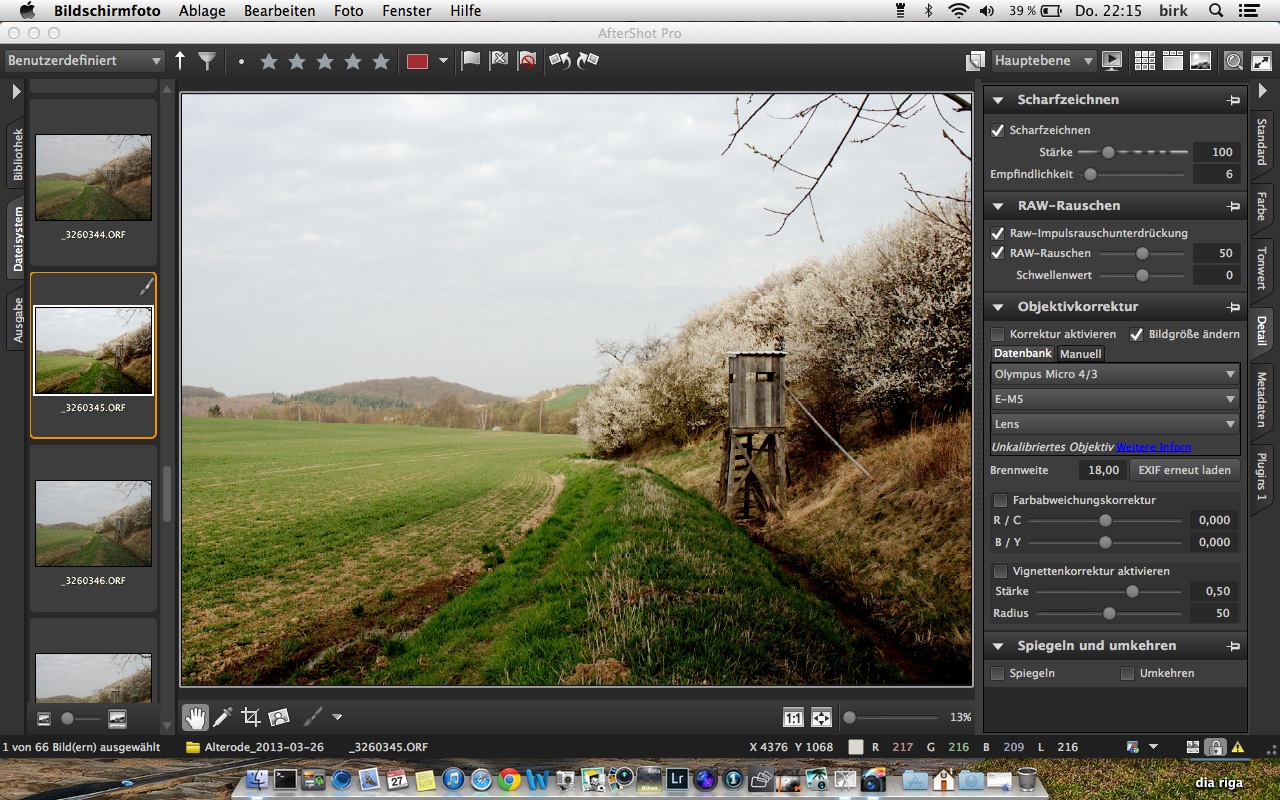Toggle the magnifier loupe
This screenshot has height=800, width=1280.
click(x=1234, y=61)
